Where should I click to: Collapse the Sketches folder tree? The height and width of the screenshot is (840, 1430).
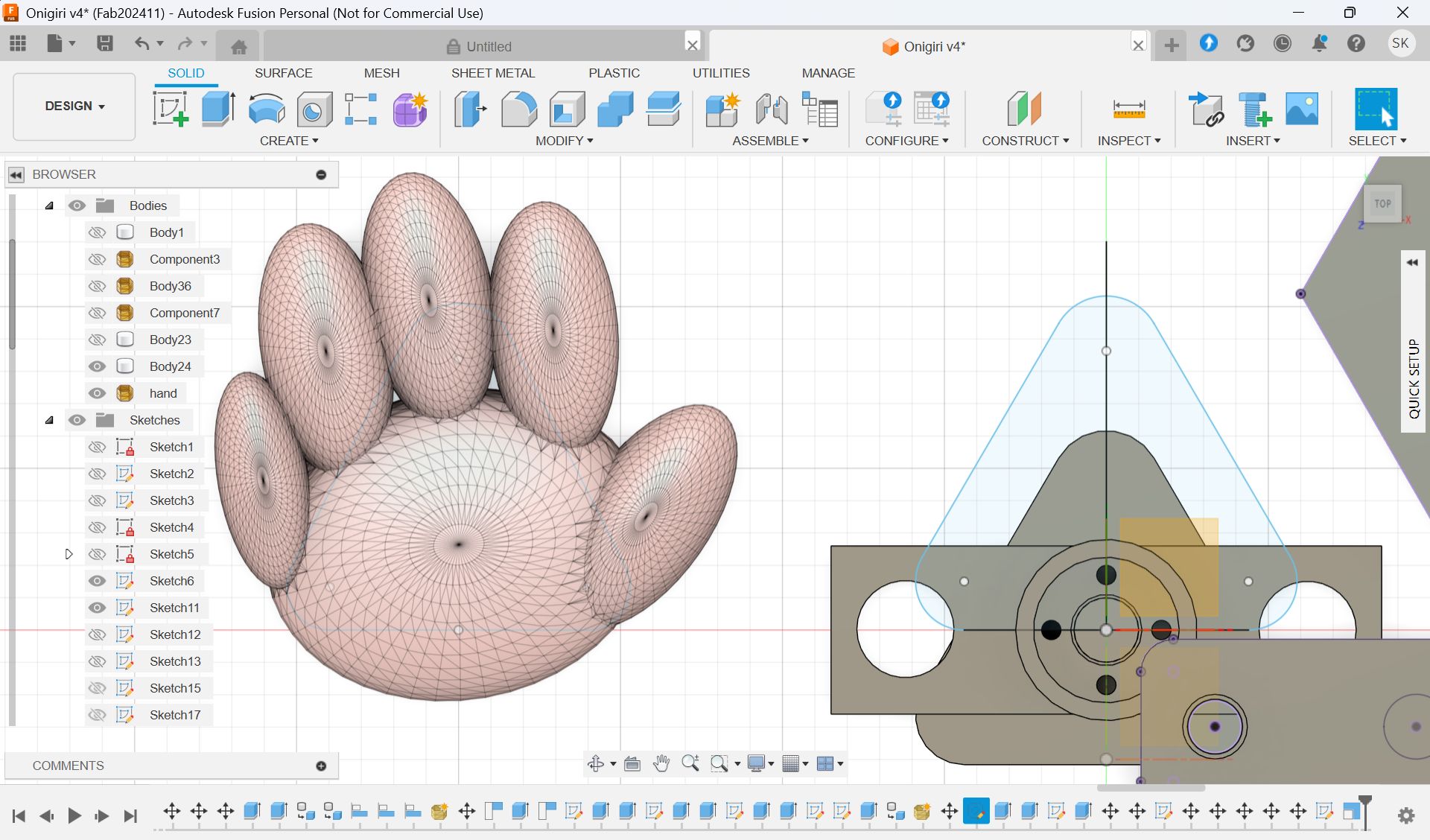click(x=49, y=420)
